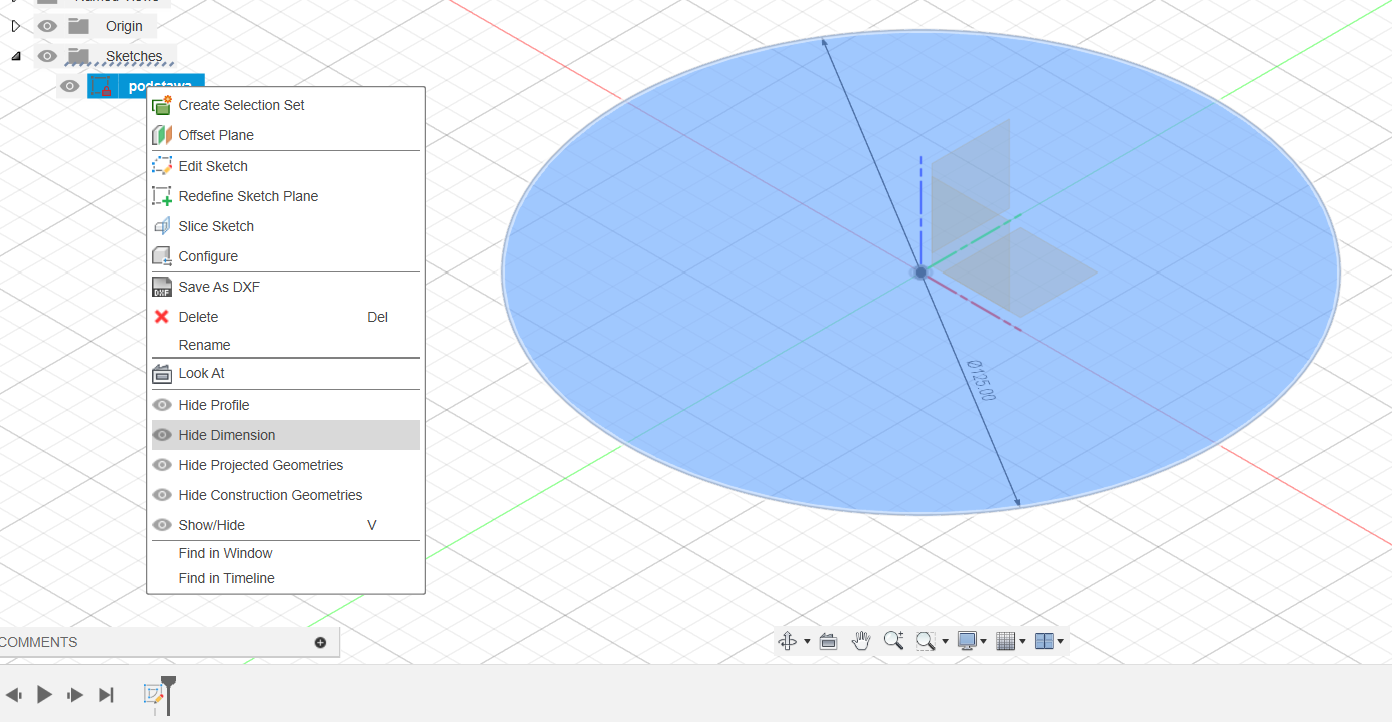Jump to end of timeline

[106, 694]
